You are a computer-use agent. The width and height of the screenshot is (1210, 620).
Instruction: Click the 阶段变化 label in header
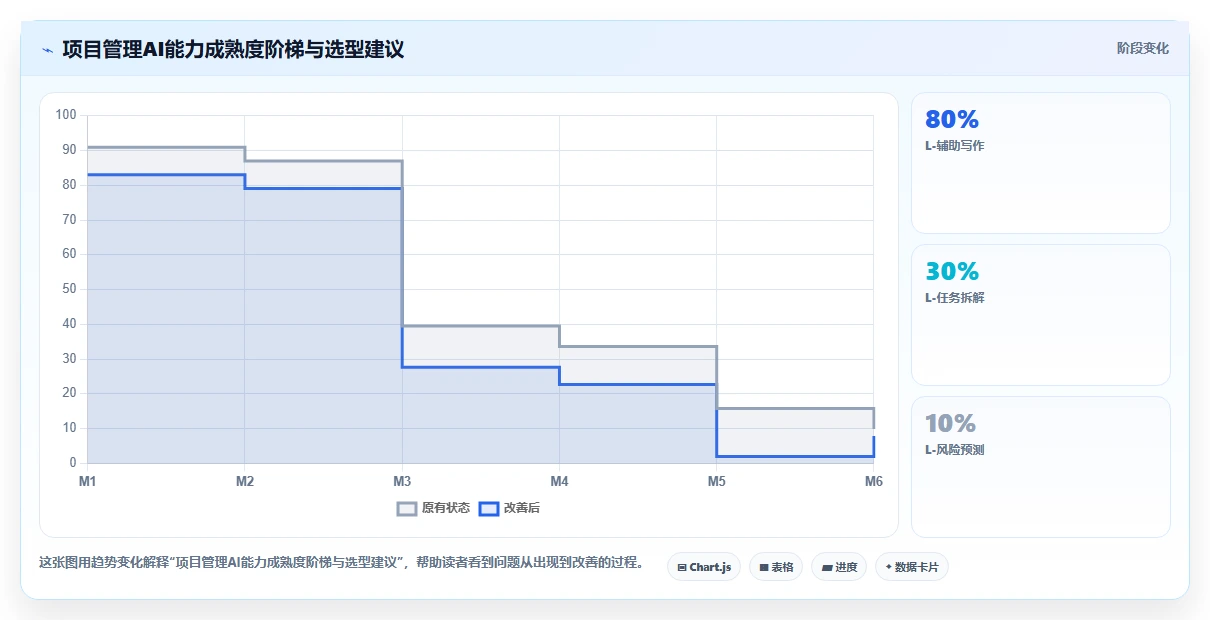pyautogui.click(x=1143, y=48)
